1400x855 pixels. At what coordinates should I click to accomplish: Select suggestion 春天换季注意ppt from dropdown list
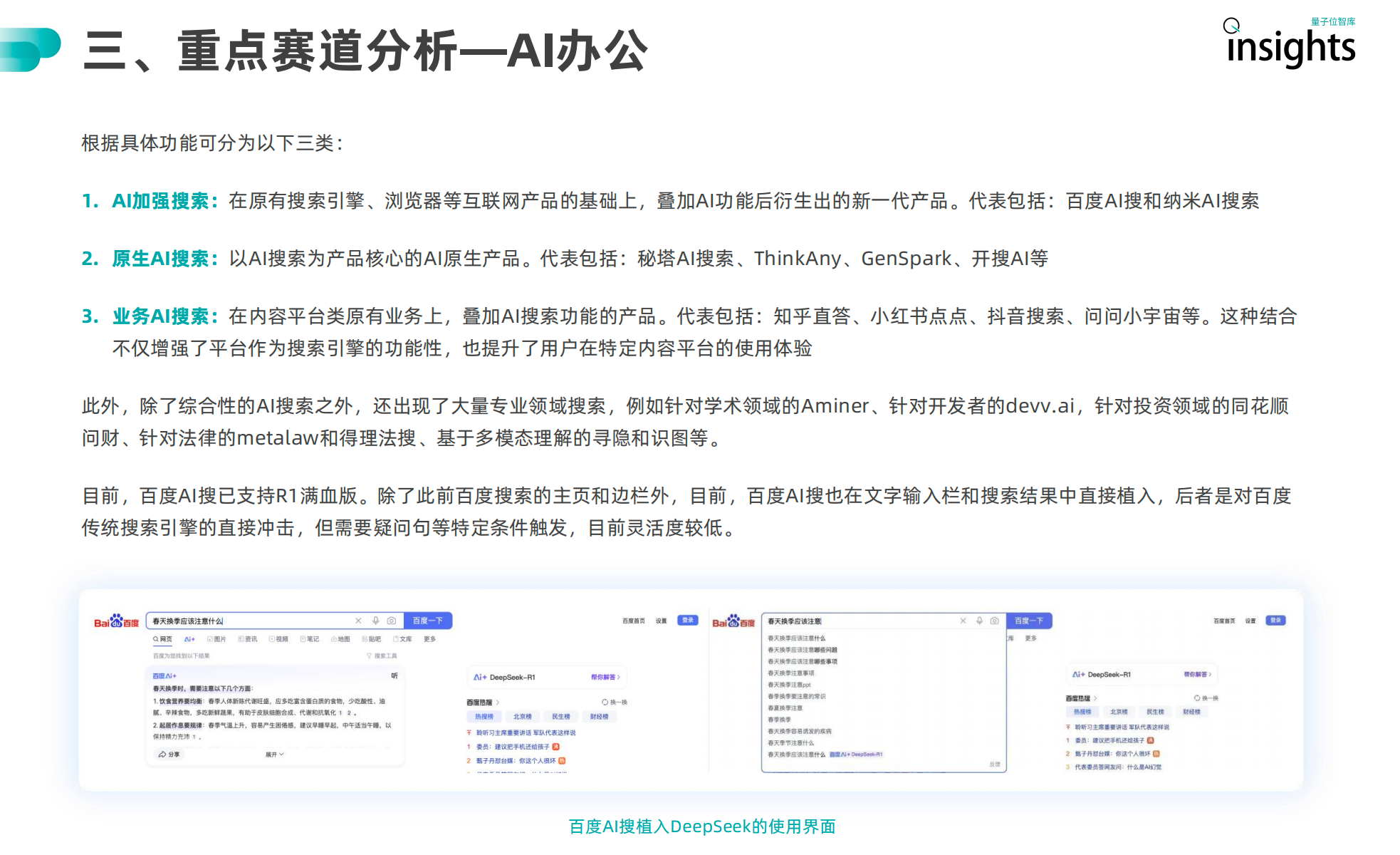point(789,685)
